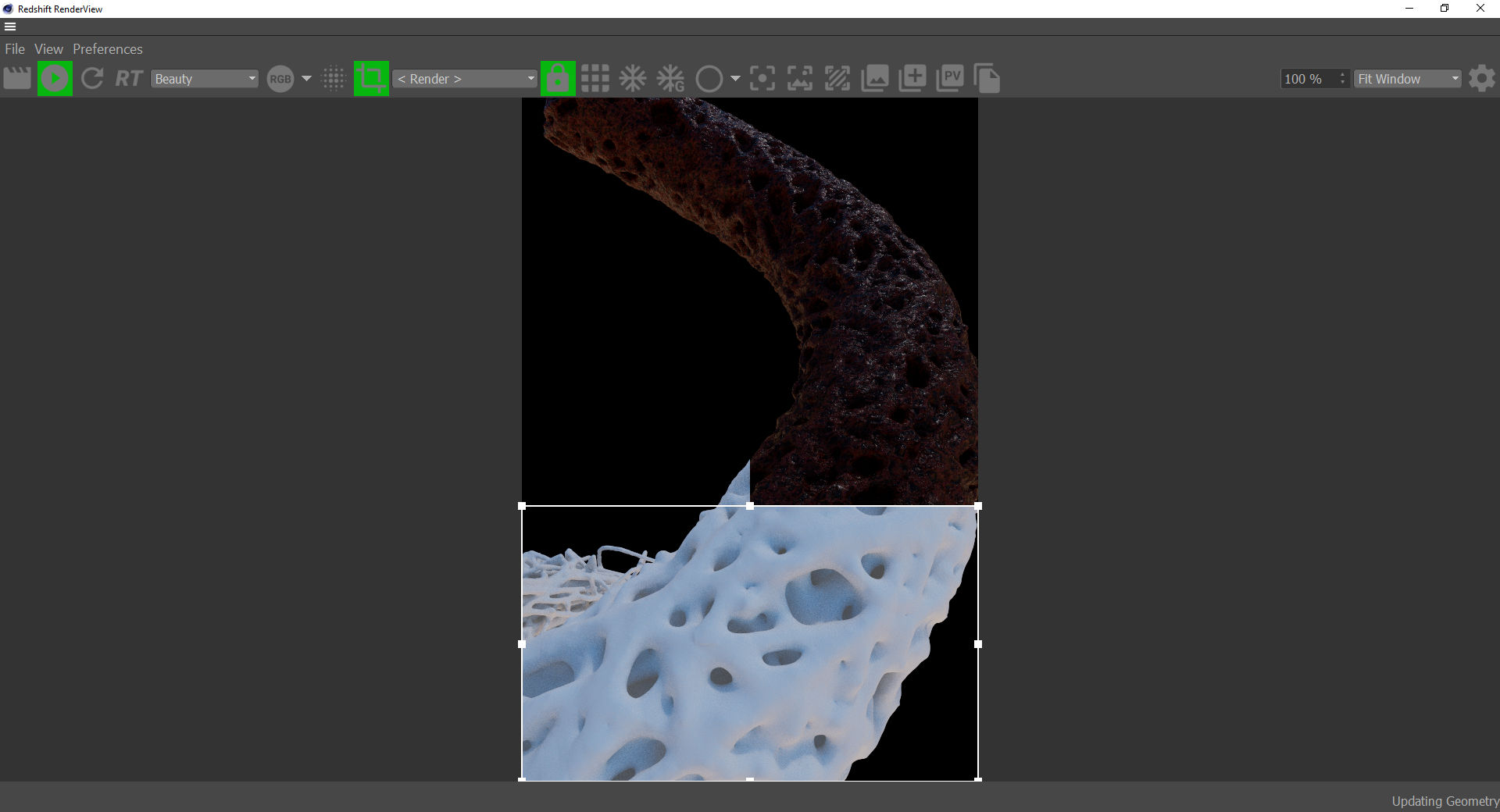Click the add snapshot plus icon
1500x812 pixels.
(912, 79)
